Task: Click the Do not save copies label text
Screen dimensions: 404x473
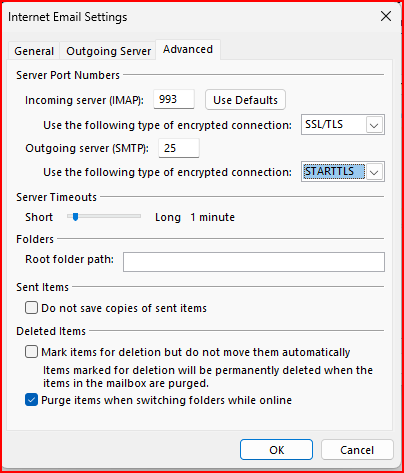Action: pyautogui.click(x=124, y=308)
